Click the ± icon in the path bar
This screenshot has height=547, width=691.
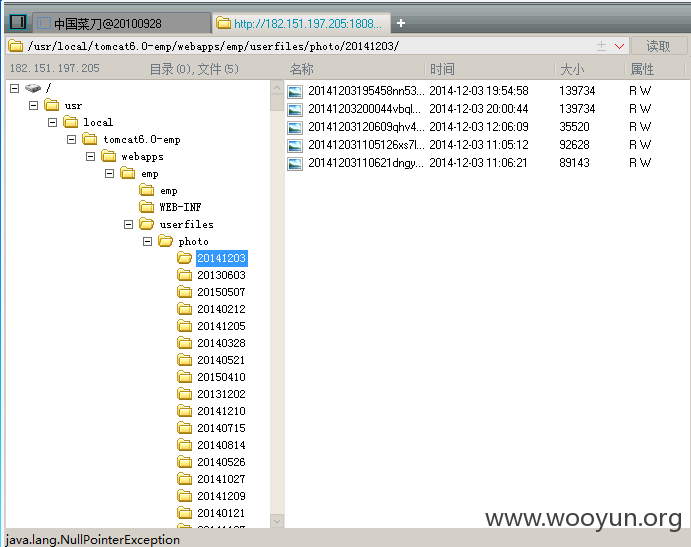point(601,46)
